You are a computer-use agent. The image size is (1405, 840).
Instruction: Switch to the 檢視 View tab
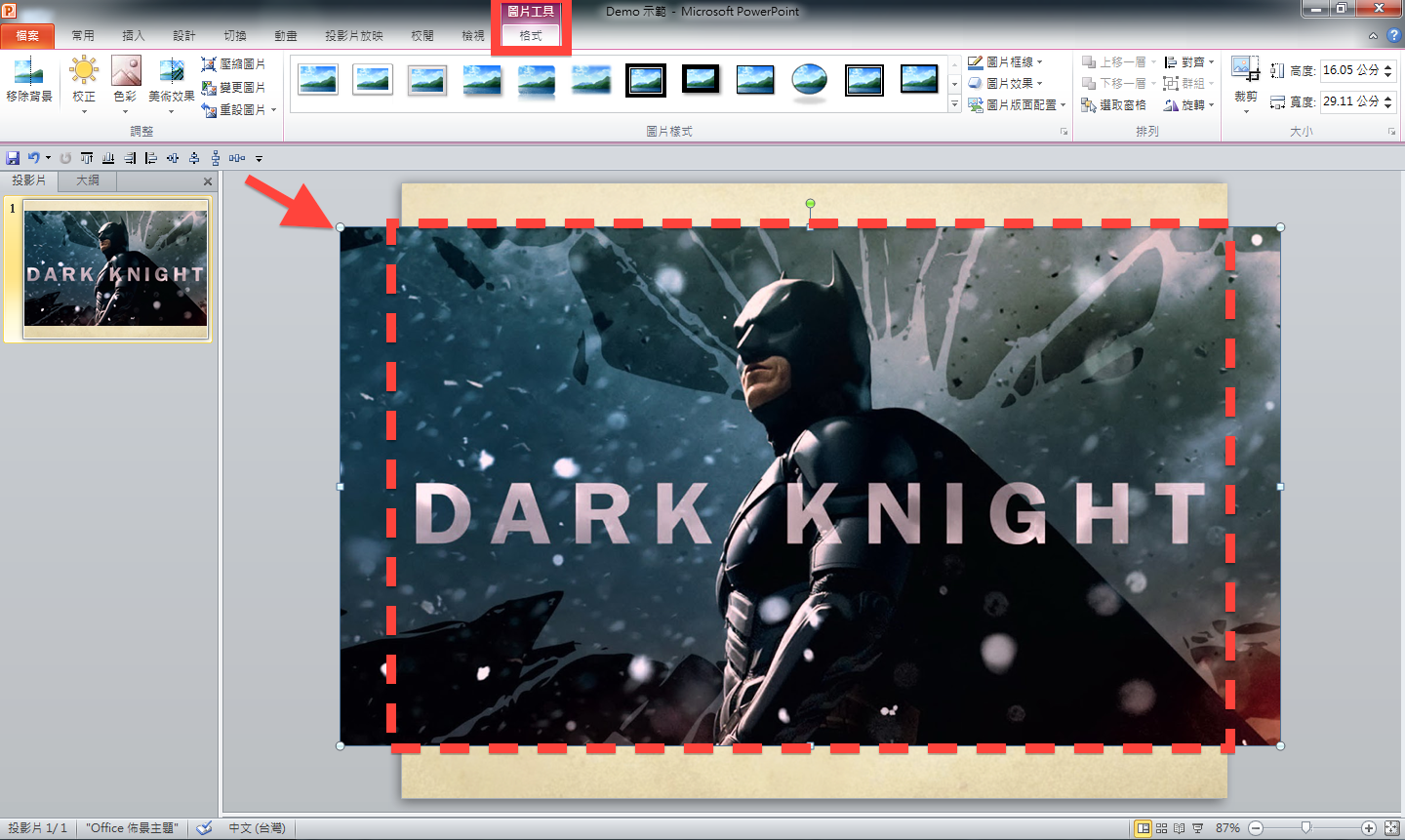(x=473, y=36)
